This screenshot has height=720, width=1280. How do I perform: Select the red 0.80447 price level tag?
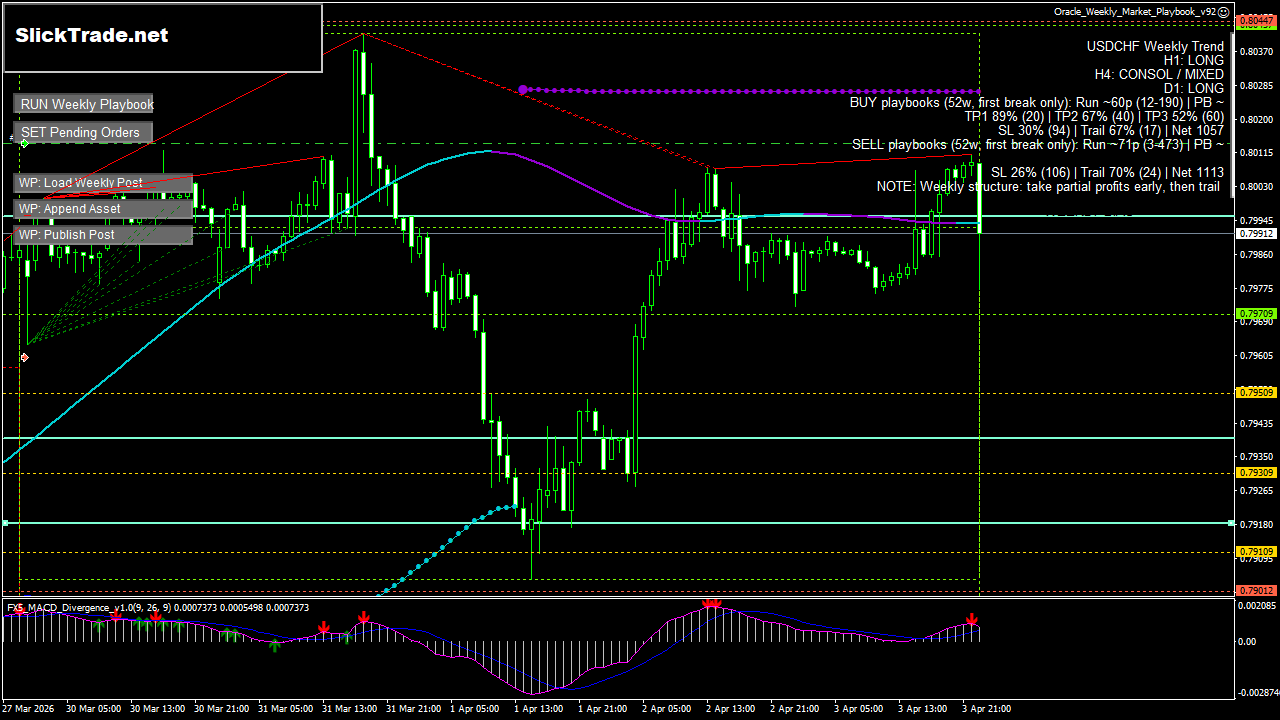1257,19
